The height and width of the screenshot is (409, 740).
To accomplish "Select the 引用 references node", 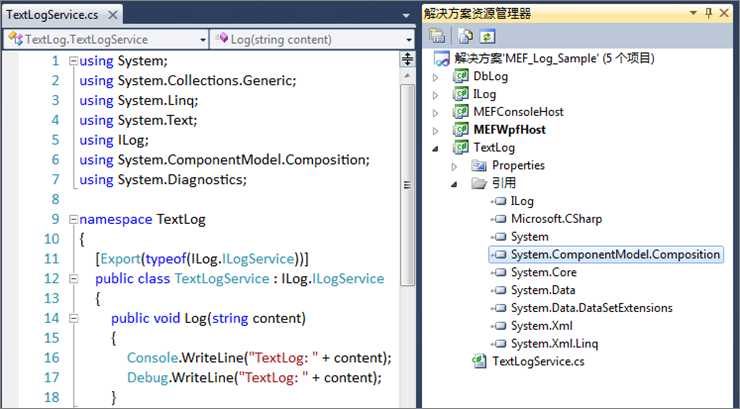I will 504,183.
